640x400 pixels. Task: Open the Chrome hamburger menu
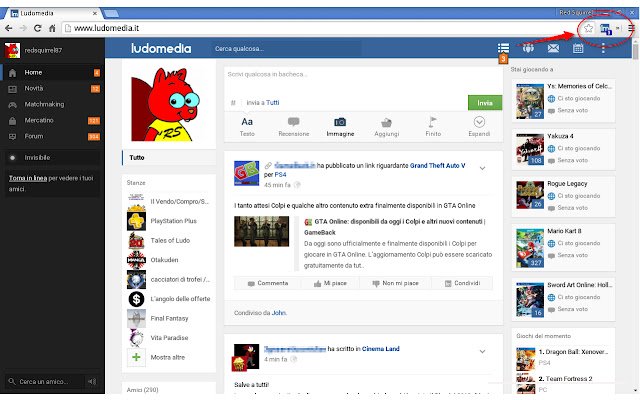click(x=631, y=28)
